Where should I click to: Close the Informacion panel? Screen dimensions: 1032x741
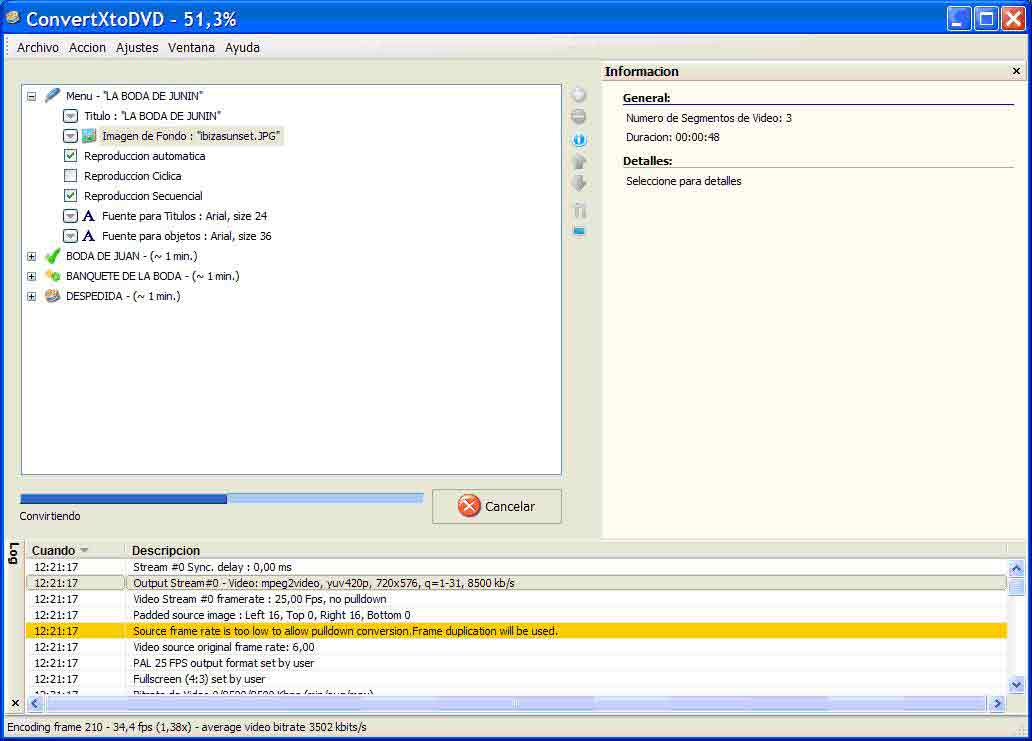(1016, 71)
